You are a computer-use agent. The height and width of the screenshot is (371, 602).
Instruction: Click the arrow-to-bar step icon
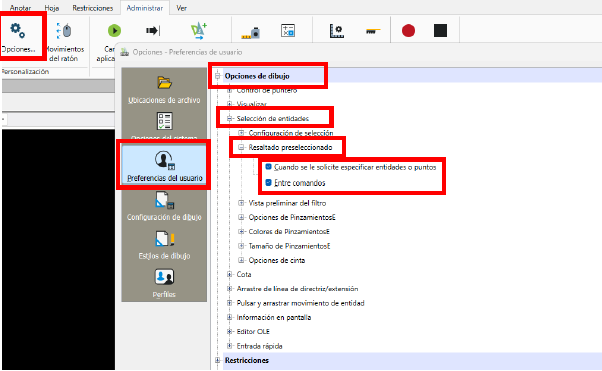[x=153, y=30]
